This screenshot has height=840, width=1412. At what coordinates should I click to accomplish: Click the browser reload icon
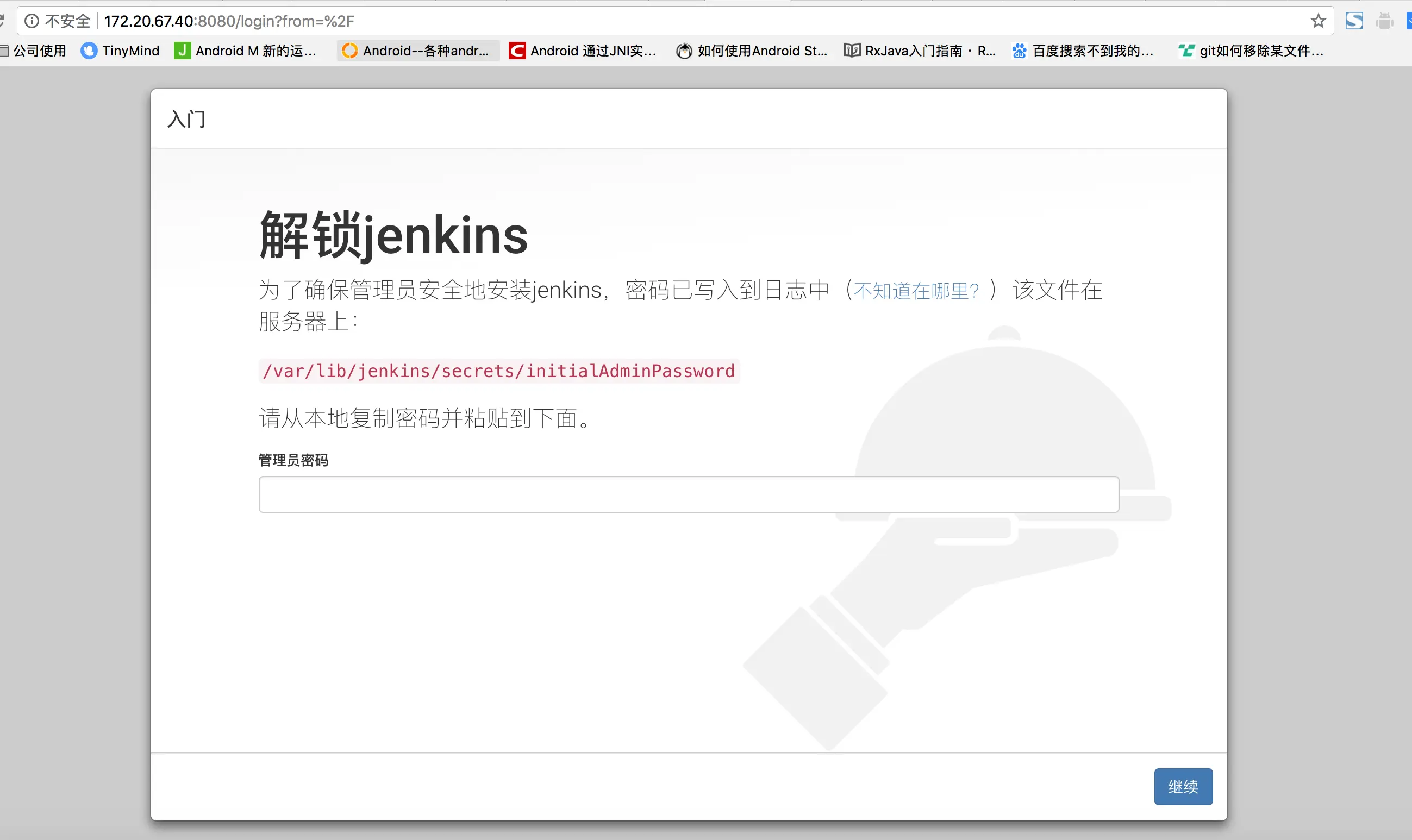(x=2, y=22)
